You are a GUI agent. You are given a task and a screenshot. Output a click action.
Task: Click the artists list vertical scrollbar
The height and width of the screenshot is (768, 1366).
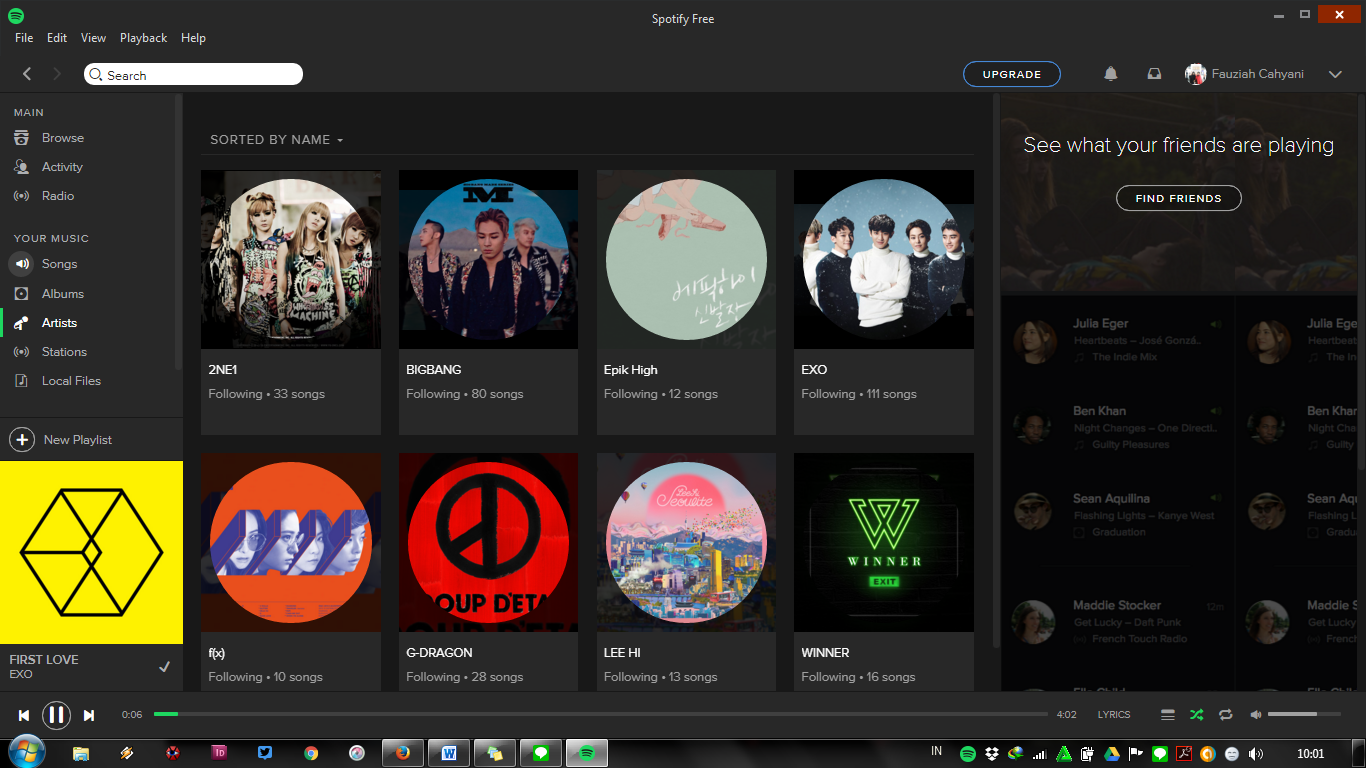point(994,372)
